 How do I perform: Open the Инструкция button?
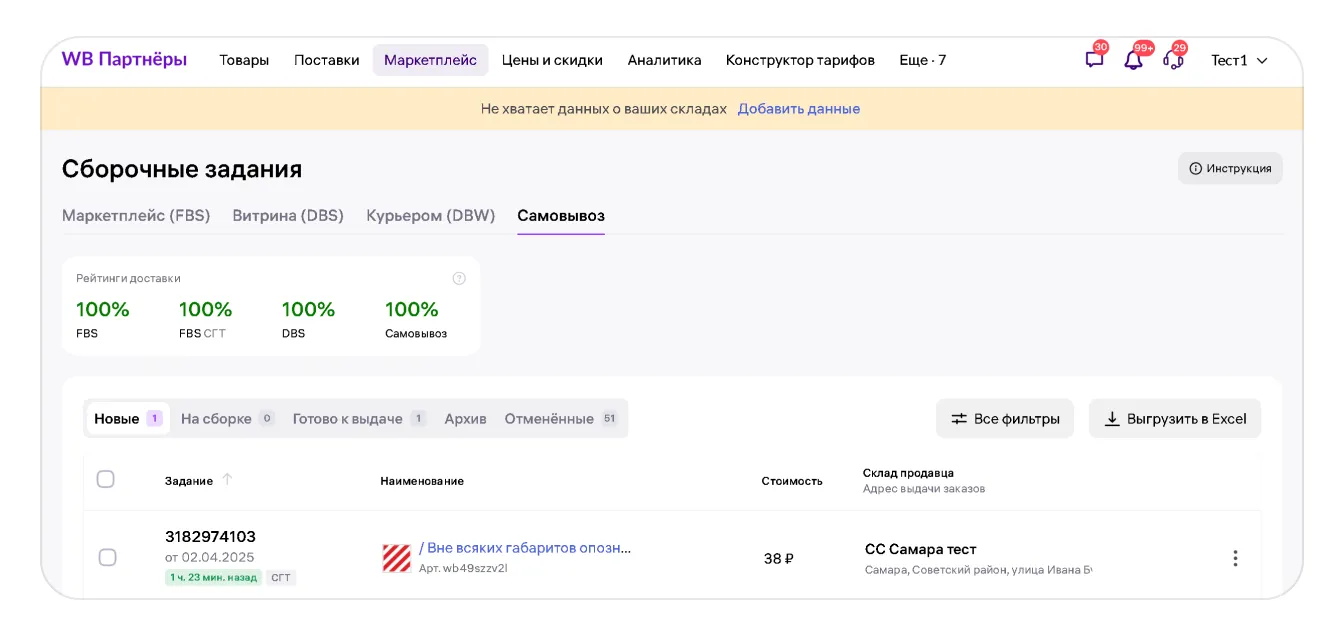point(1229,168)
